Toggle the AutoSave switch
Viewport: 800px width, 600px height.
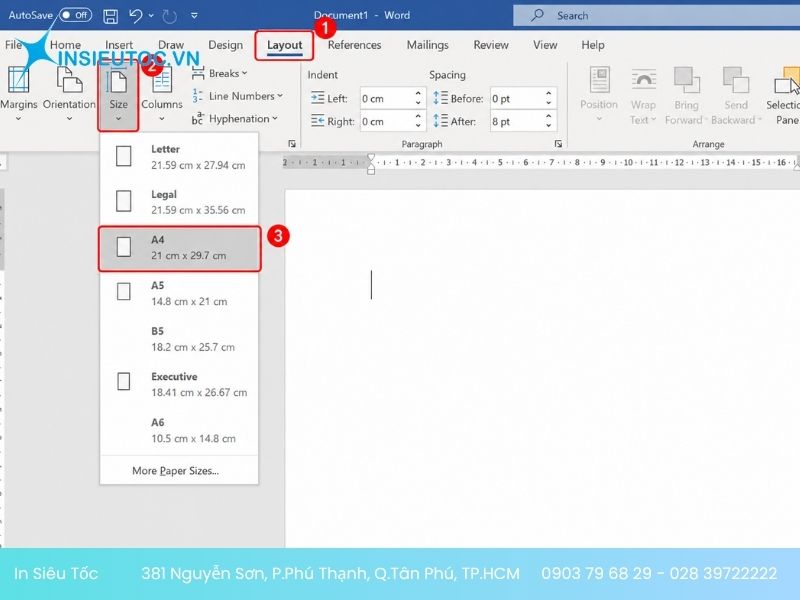75,15
